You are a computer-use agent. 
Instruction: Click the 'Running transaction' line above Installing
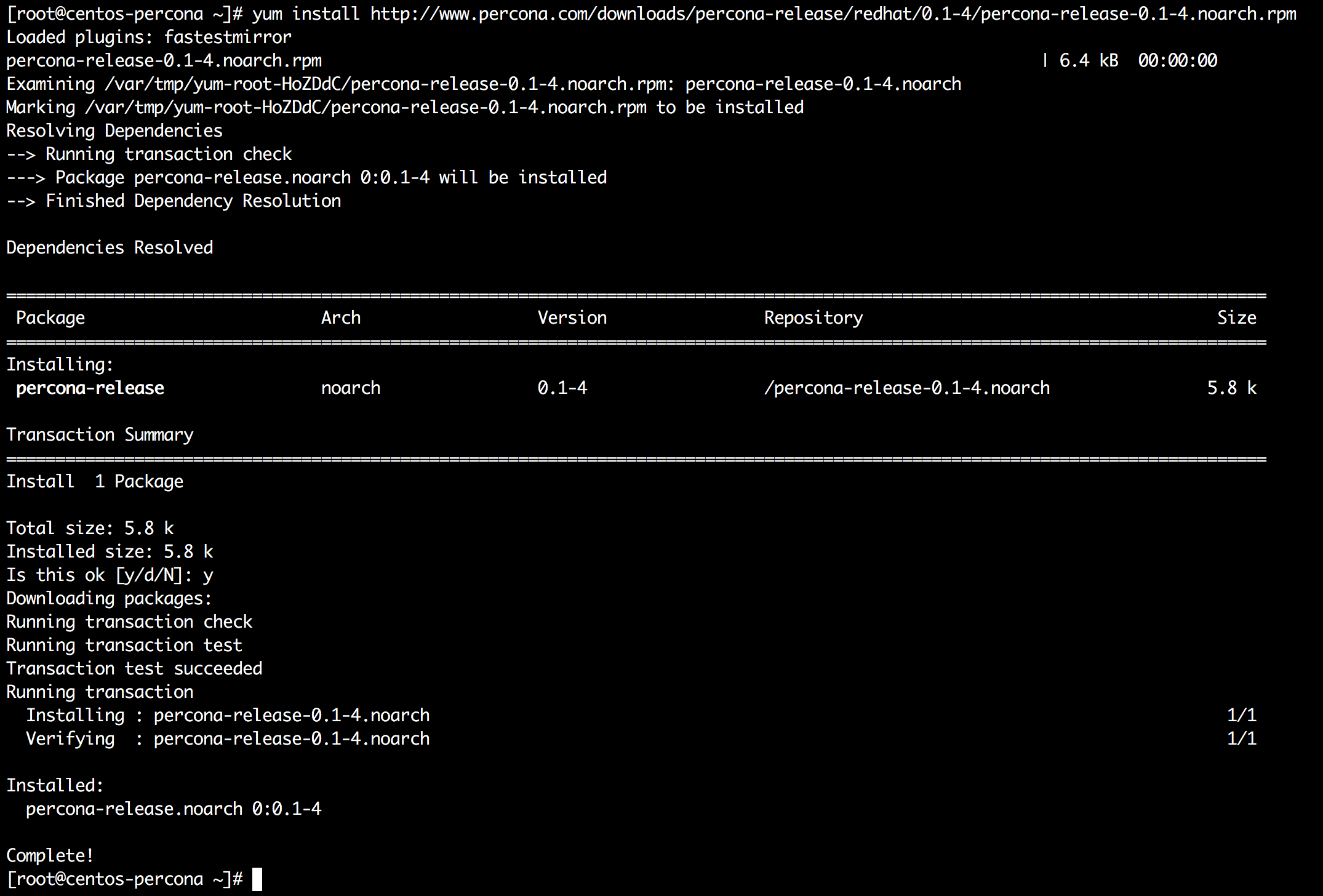100,692
